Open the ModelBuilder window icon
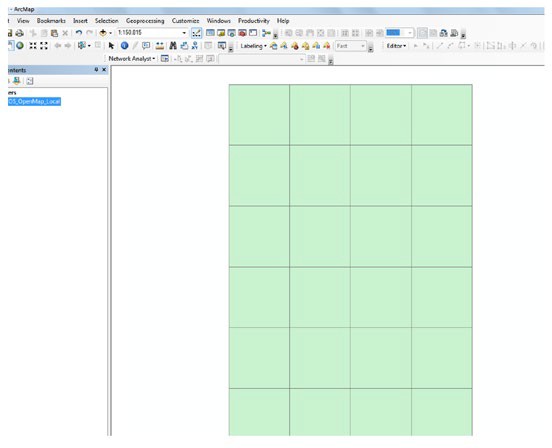 click(266, 33)
